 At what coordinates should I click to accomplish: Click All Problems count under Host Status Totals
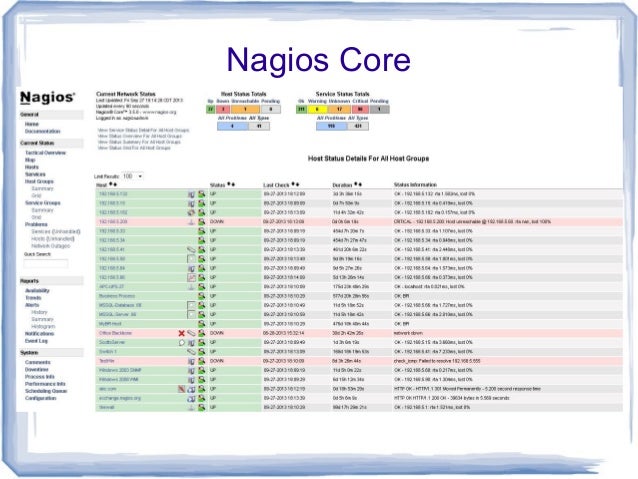coord(232,126)
